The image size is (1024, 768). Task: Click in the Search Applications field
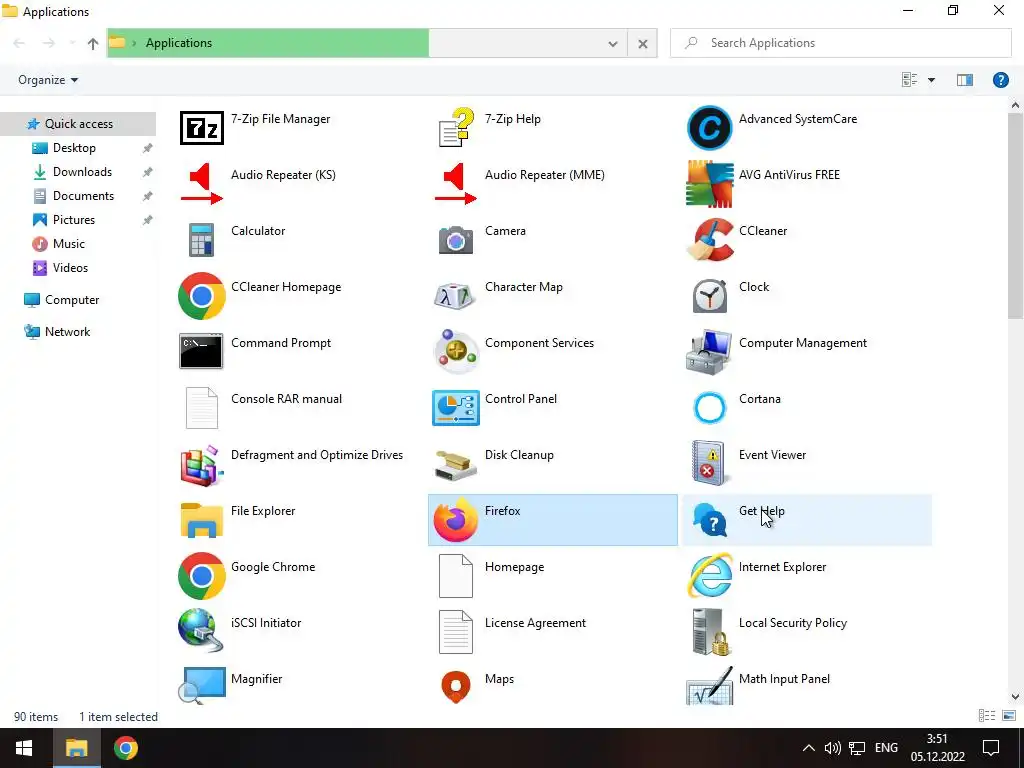click(x=840, y=43)
